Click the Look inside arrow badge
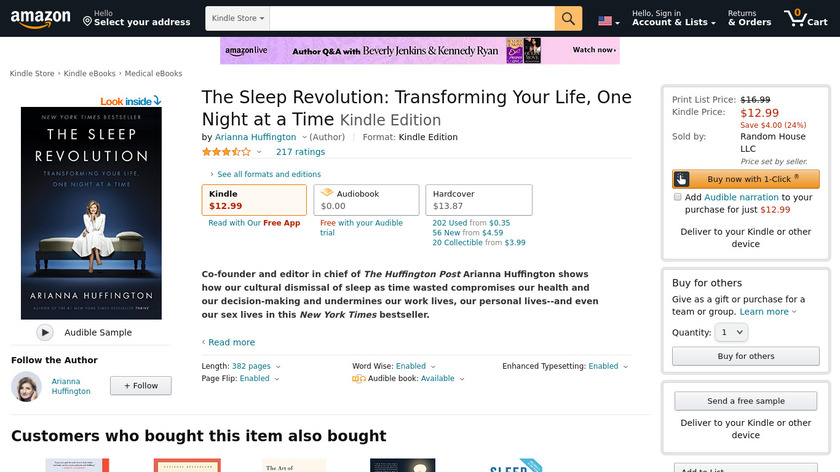Image resolution: width=840 pixels, height=472 pixels. 130,101
